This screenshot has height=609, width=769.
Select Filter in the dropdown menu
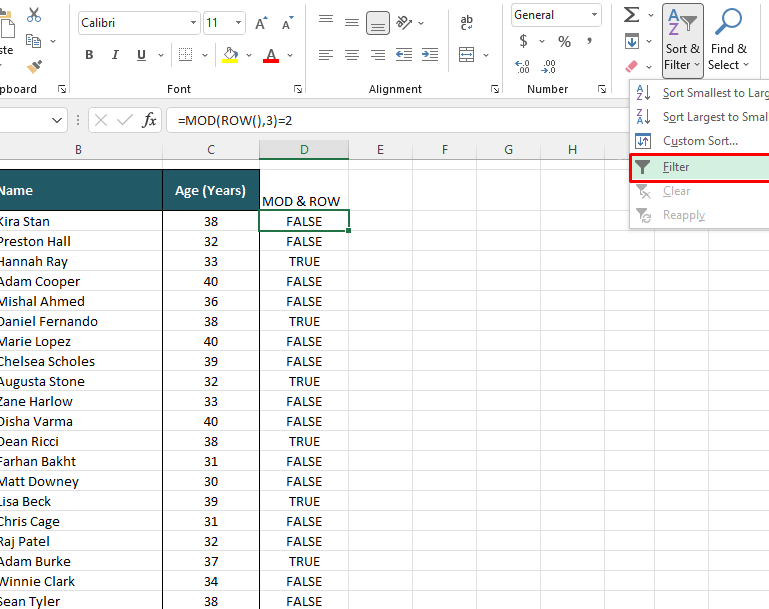click(700, 167)
